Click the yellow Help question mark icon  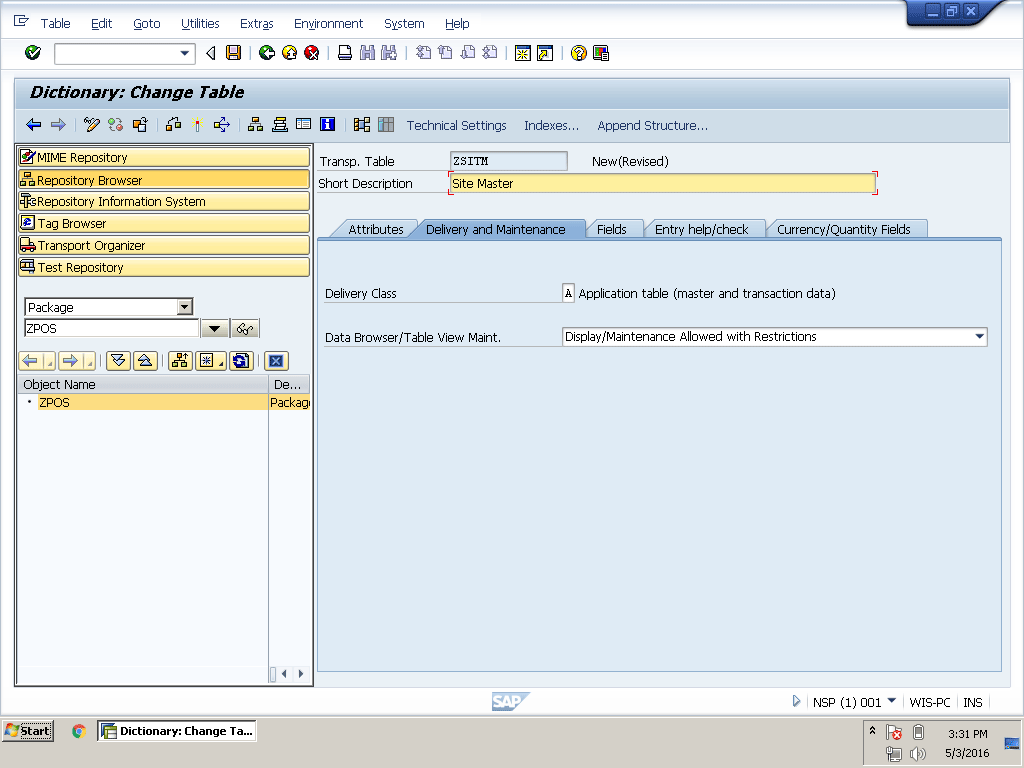coord(578,53)
